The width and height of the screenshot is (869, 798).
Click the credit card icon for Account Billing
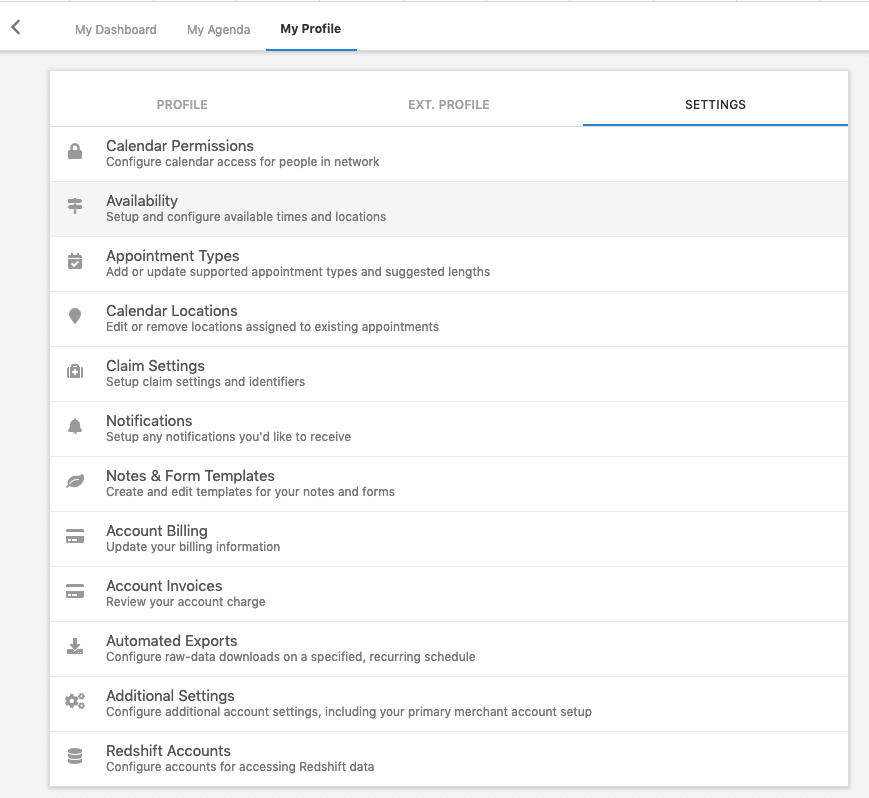tap(75, 536)
